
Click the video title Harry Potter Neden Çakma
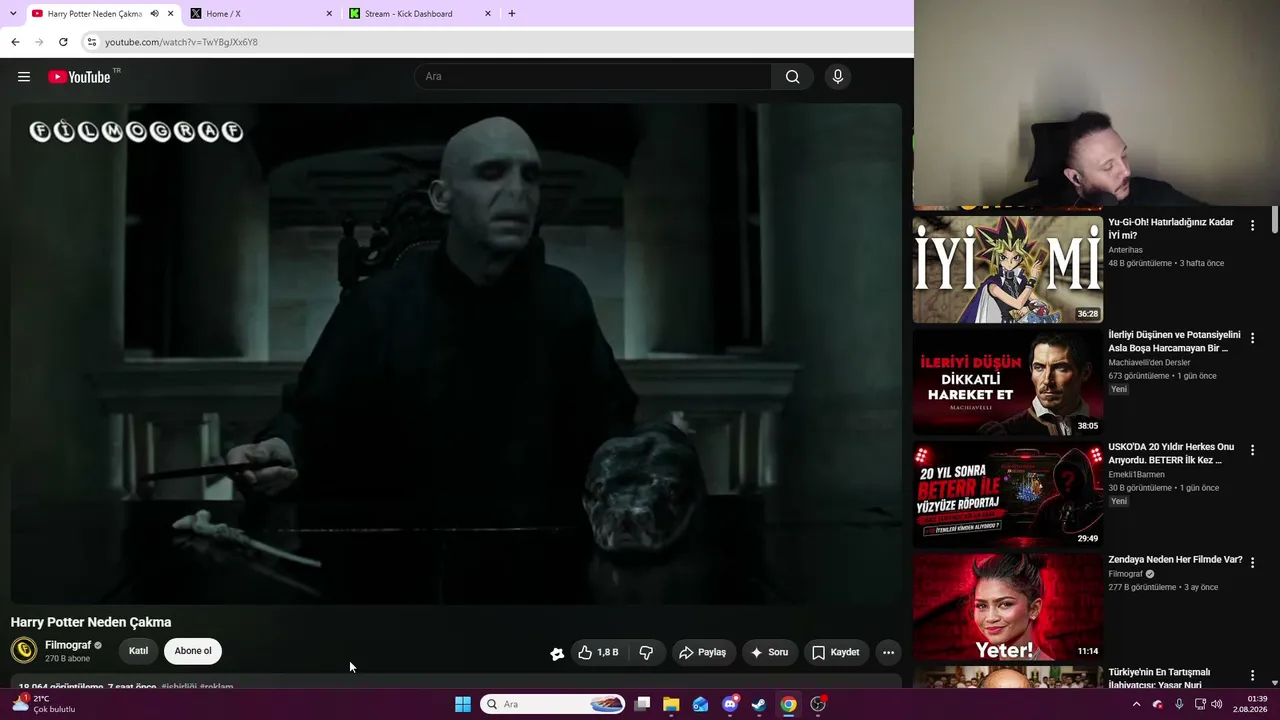tap(91, 622)
